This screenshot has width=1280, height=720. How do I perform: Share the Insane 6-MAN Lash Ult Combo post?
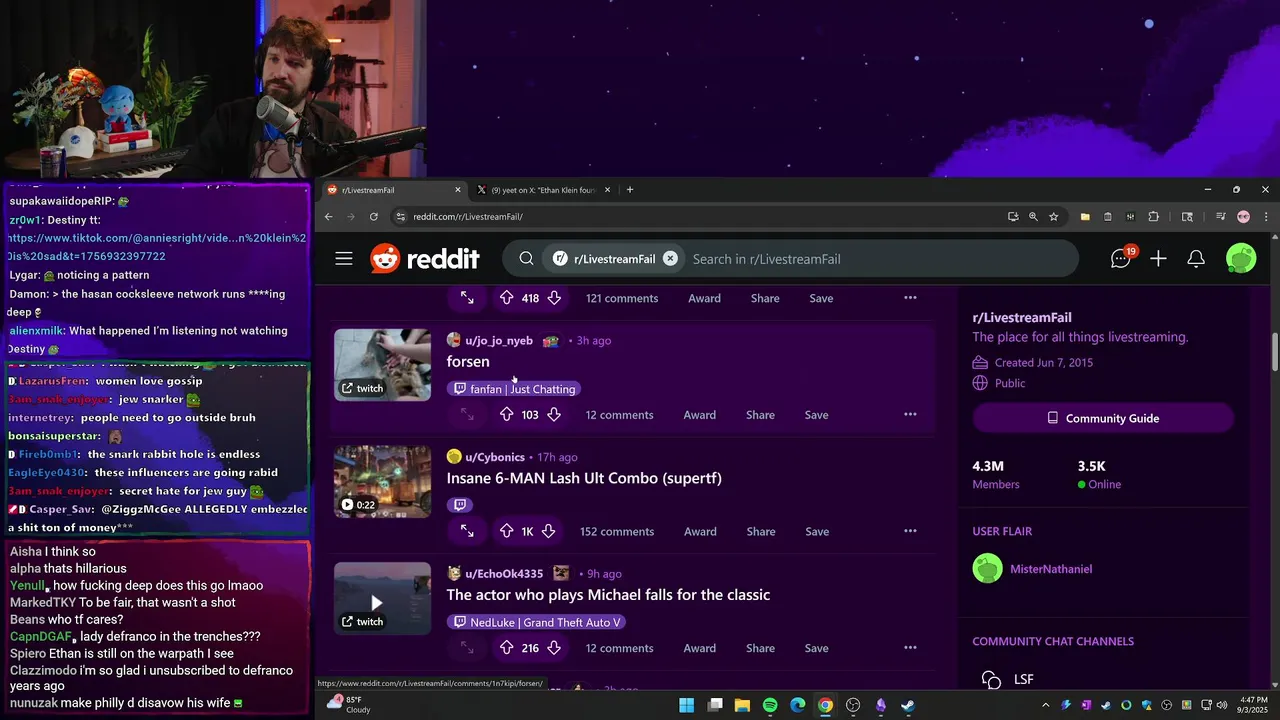pos(761,532)
